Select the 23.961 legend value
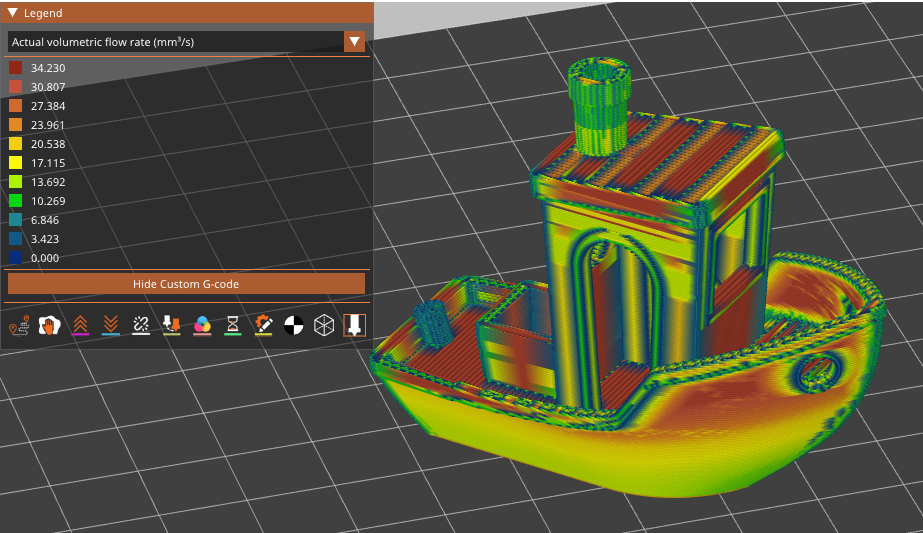This screenshot has height=533, width=923. point(48,125)
